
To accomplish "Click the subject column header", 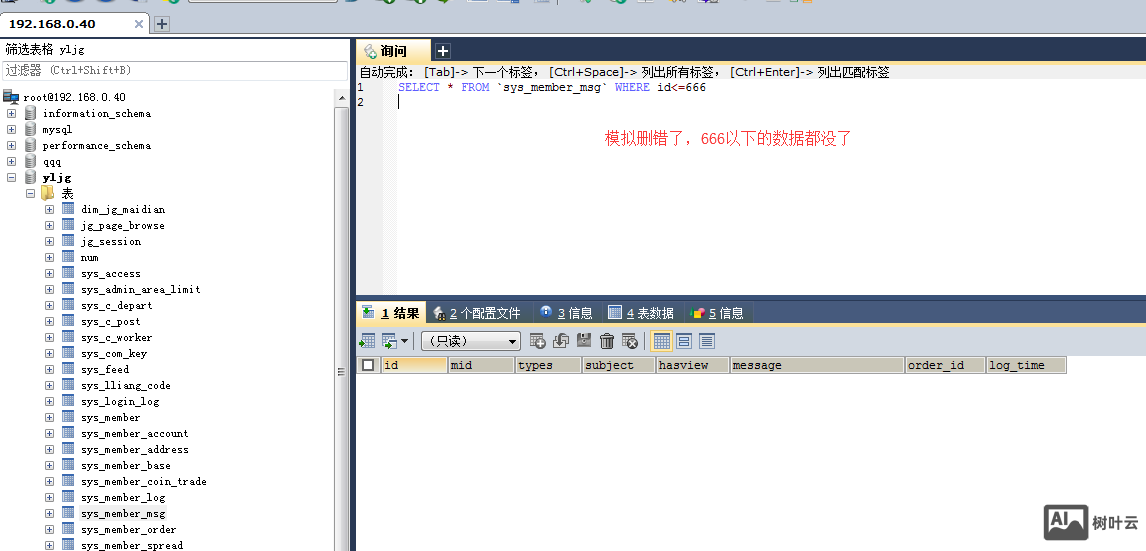I will pyautogui.click(x=618, y=365).
